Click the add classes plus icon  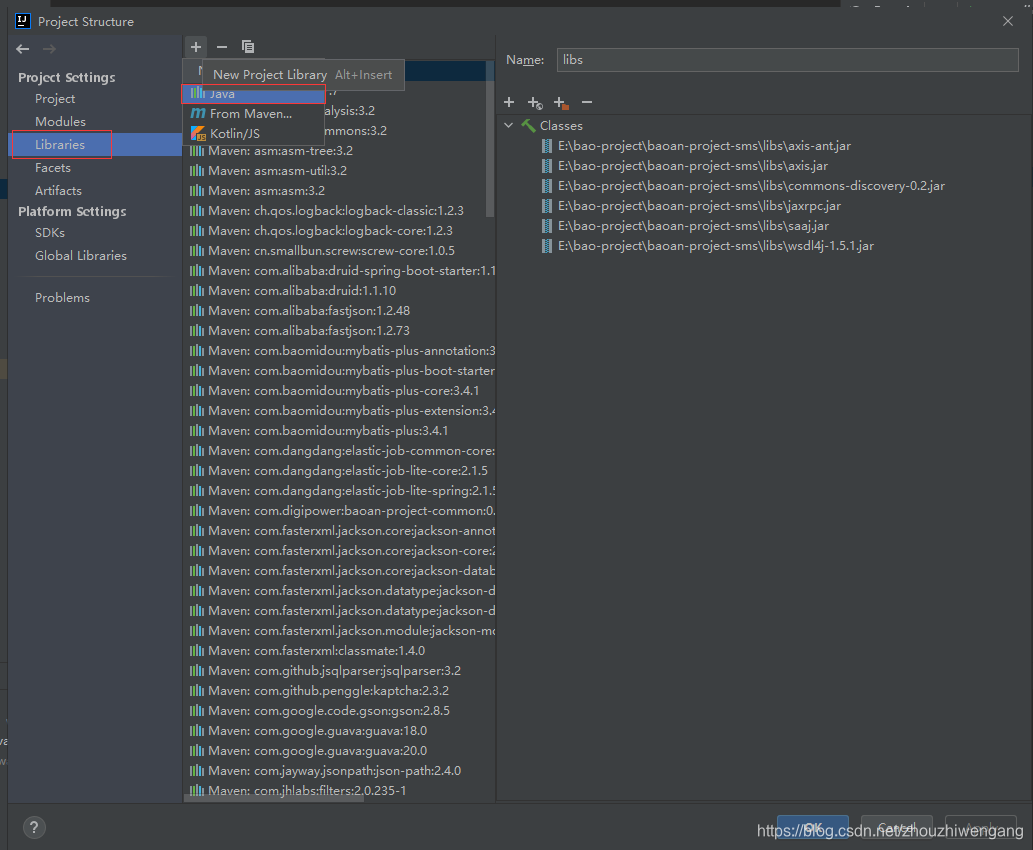click(x=509, y=102)
